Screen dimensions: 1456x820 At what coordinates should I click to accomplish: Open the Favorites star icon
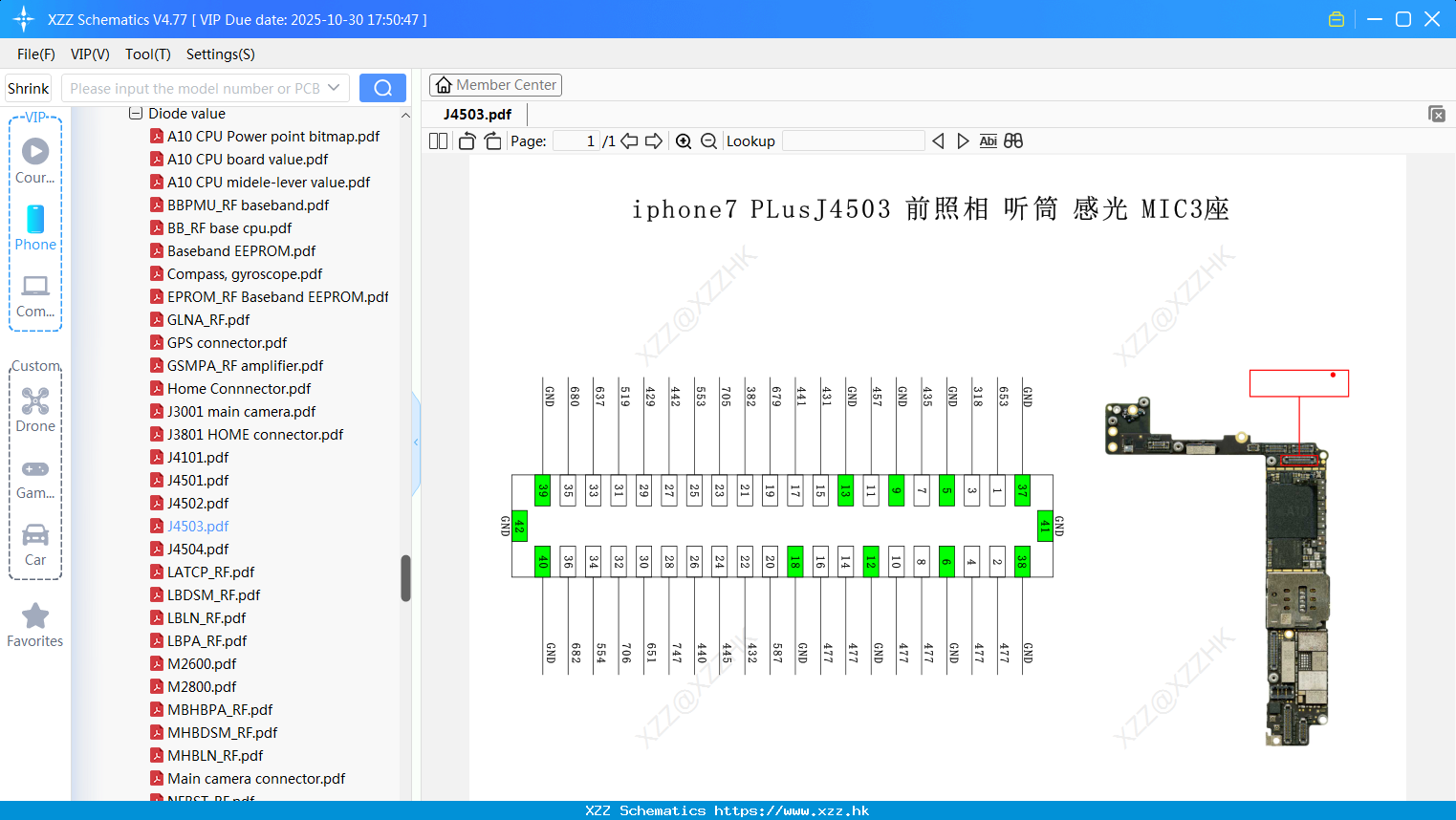(35, 625)
